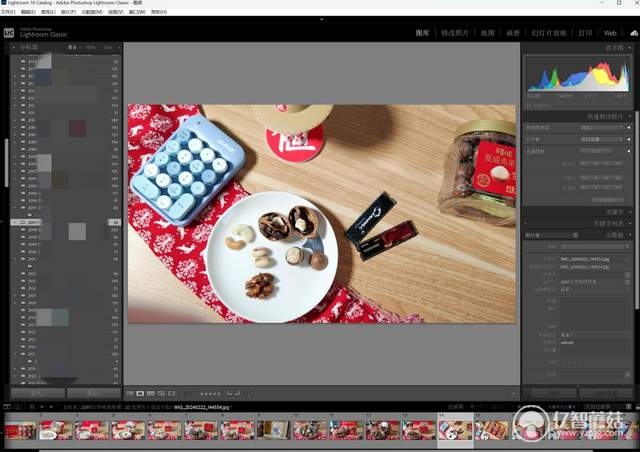Go forward using filmstrip right arrow
The image size is (640, 452).
pyautogui.click(x=51, y=407)
